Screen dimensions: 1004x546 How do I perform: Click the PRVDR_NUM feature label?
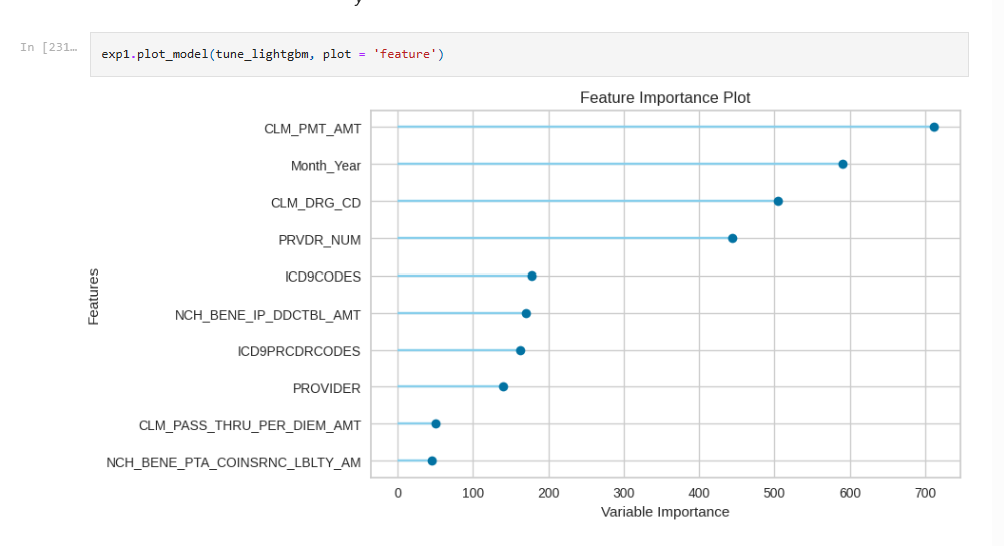(320, 241)
